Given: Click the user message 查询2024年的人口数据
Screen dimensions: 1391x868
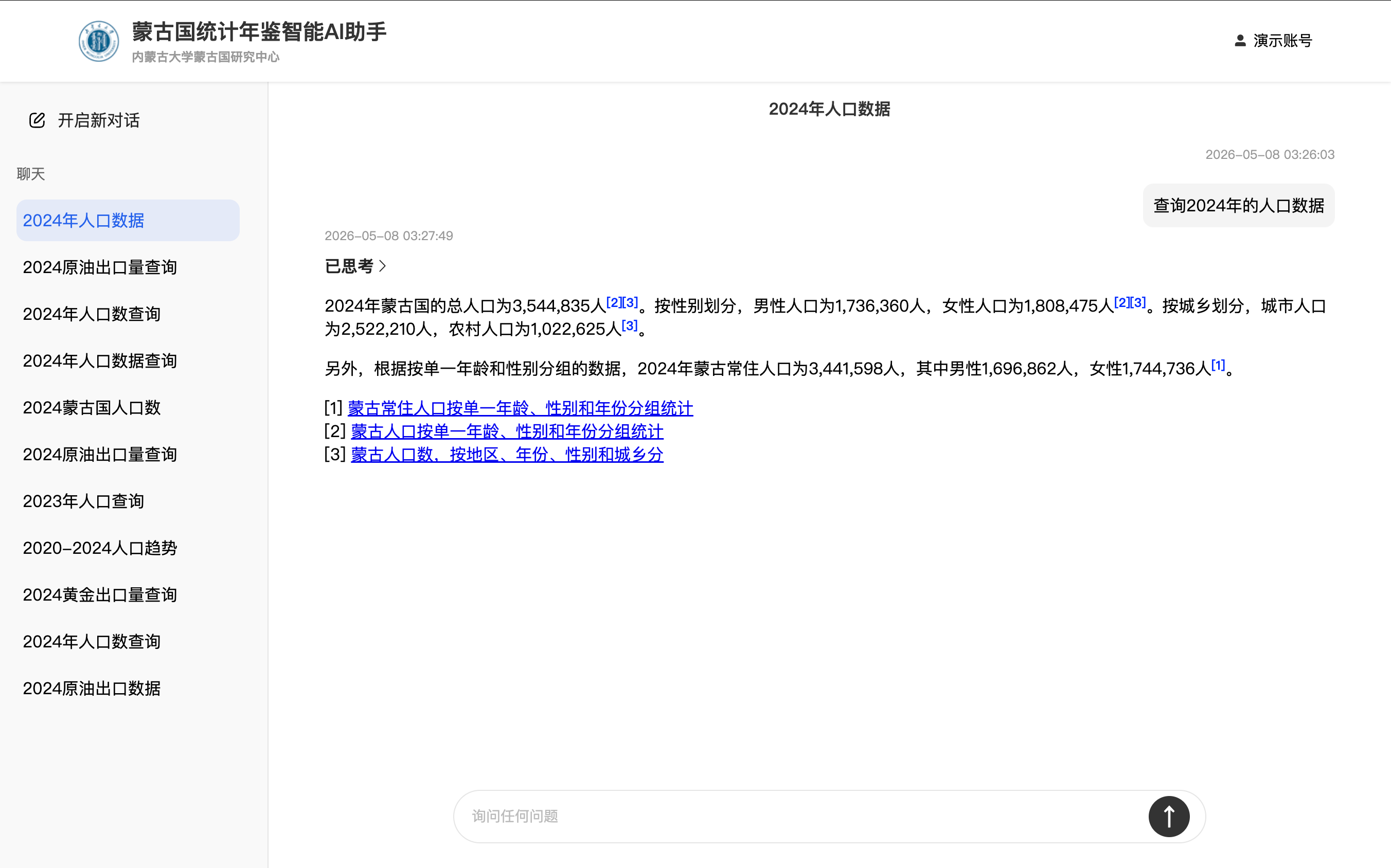Looking at the screenshot, I should 1238,206.
